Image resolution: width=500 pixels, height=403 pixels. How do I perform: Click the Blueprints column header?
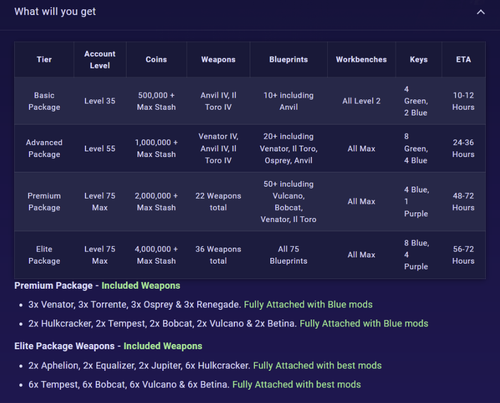coord(288,59)
